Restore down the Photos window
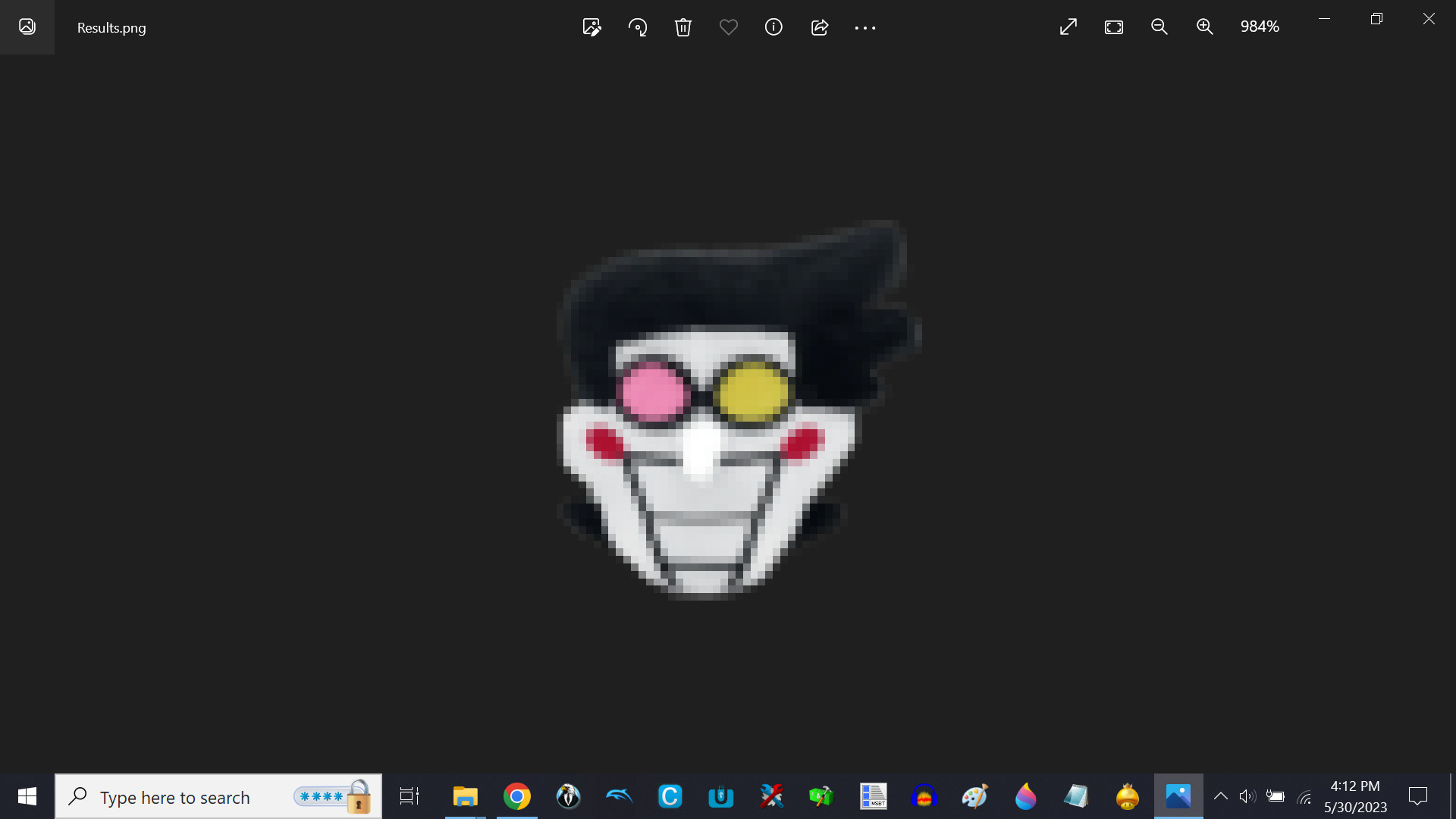This screenshot has width=1456, height=819. pyautogui.click(x=1376, y=19)
